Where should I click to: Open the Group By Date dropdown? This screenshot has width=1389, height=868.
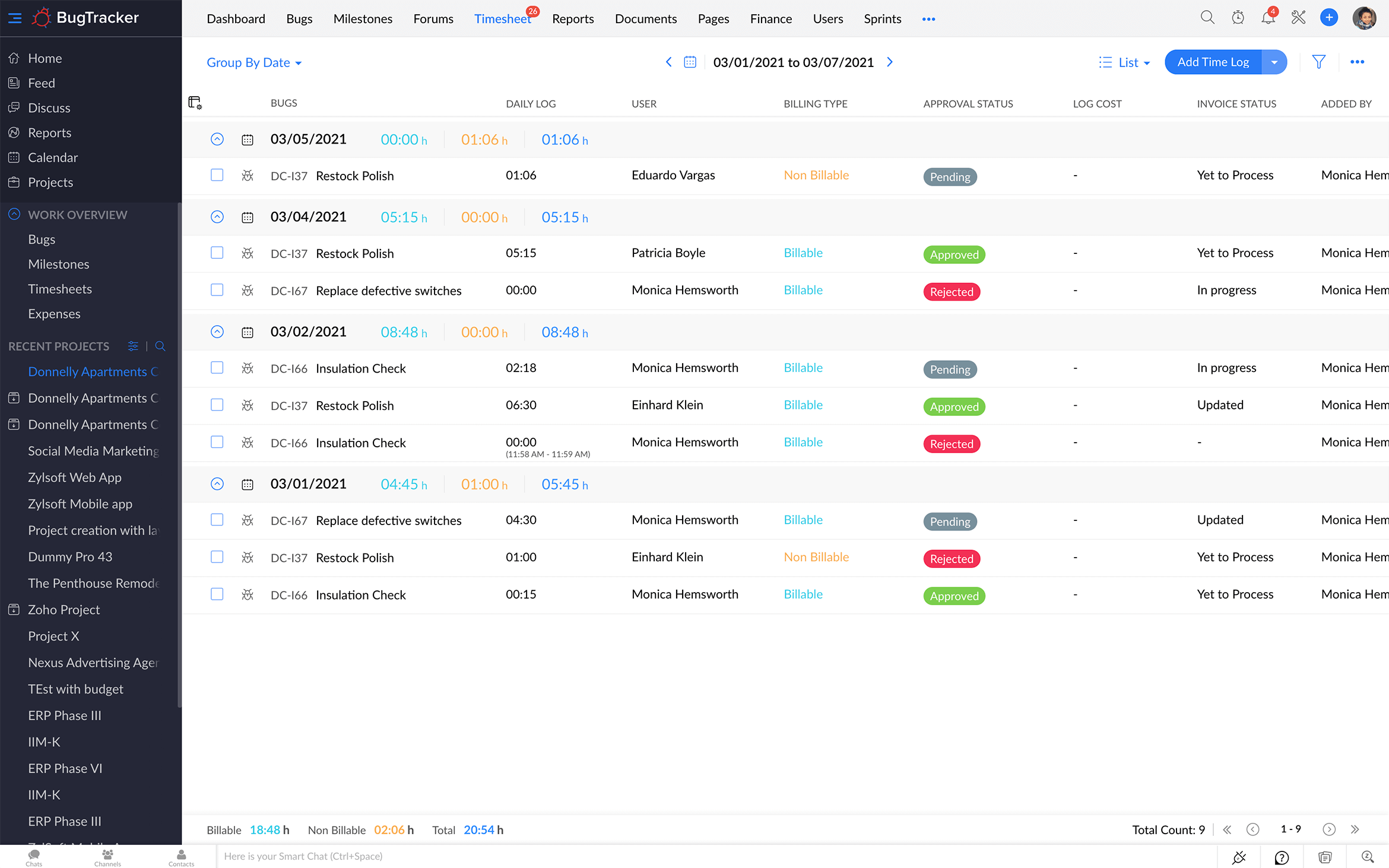coord(254,62)
